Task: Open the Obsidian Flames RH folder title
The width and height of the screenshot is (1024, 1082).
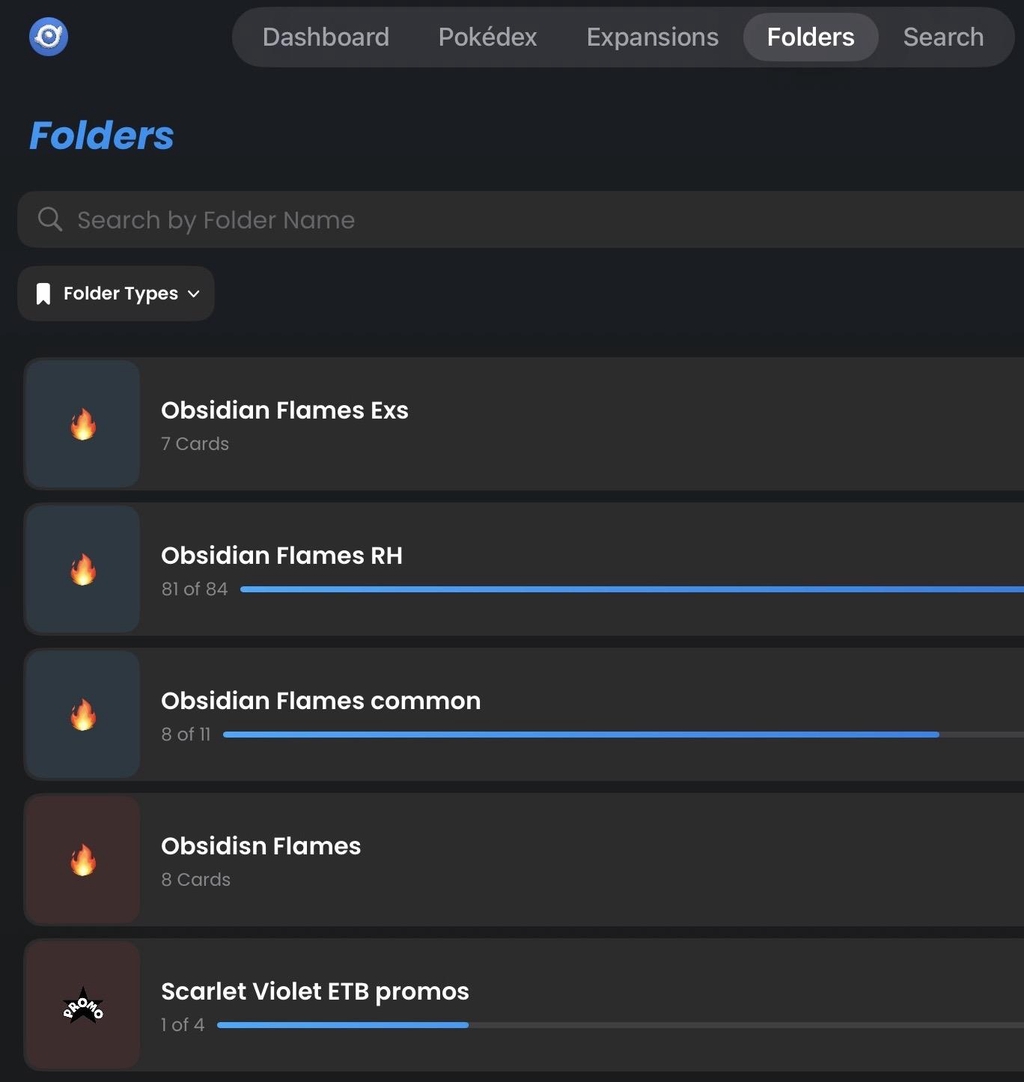Action: click(x=282, y=555)
